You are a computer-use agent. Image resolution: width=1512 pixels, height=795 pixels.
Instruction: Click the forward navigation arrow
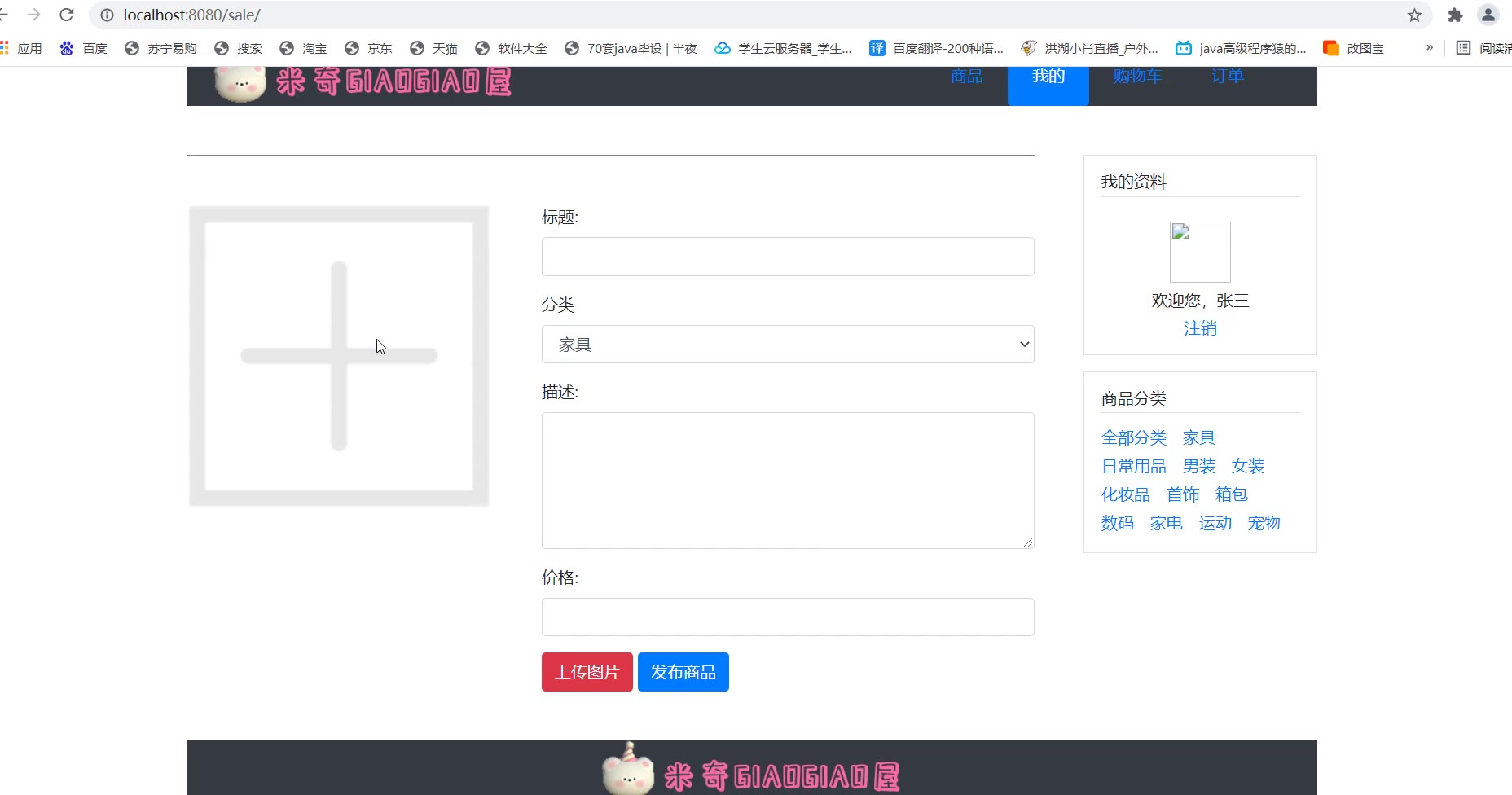click(33, 15)
